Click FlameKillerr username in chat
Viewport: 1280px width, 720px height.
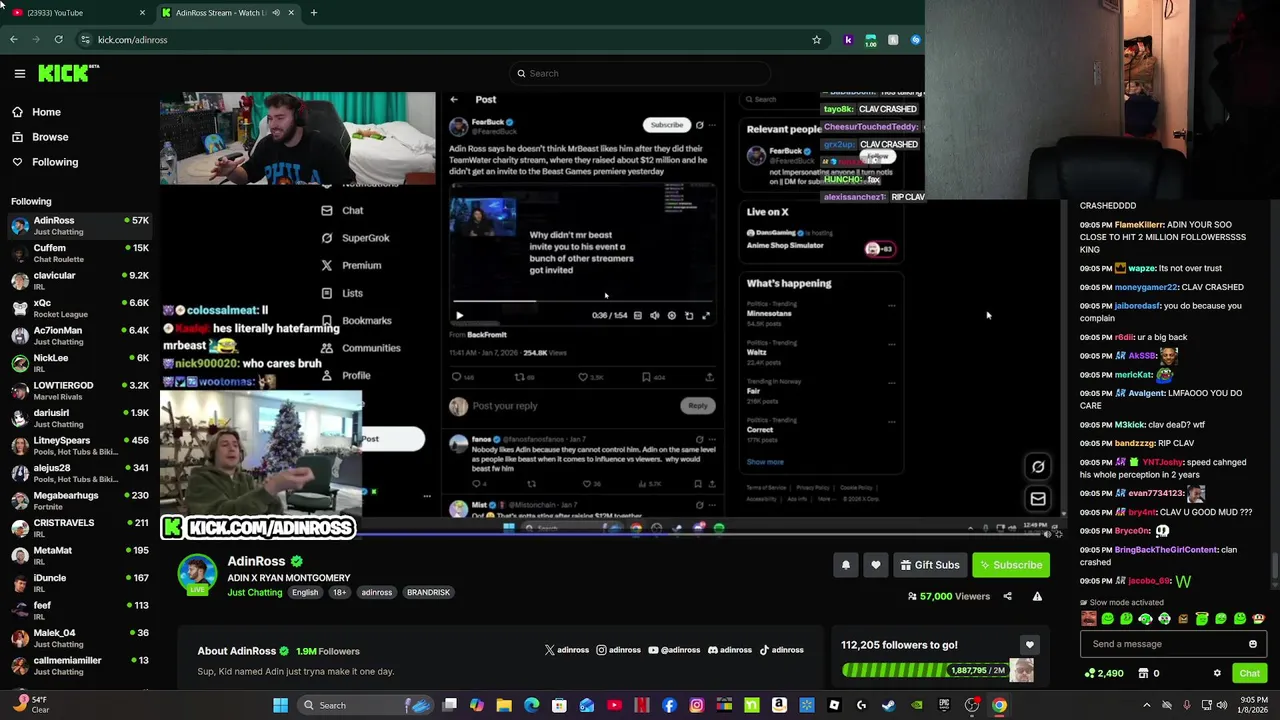coord(1139,225)
